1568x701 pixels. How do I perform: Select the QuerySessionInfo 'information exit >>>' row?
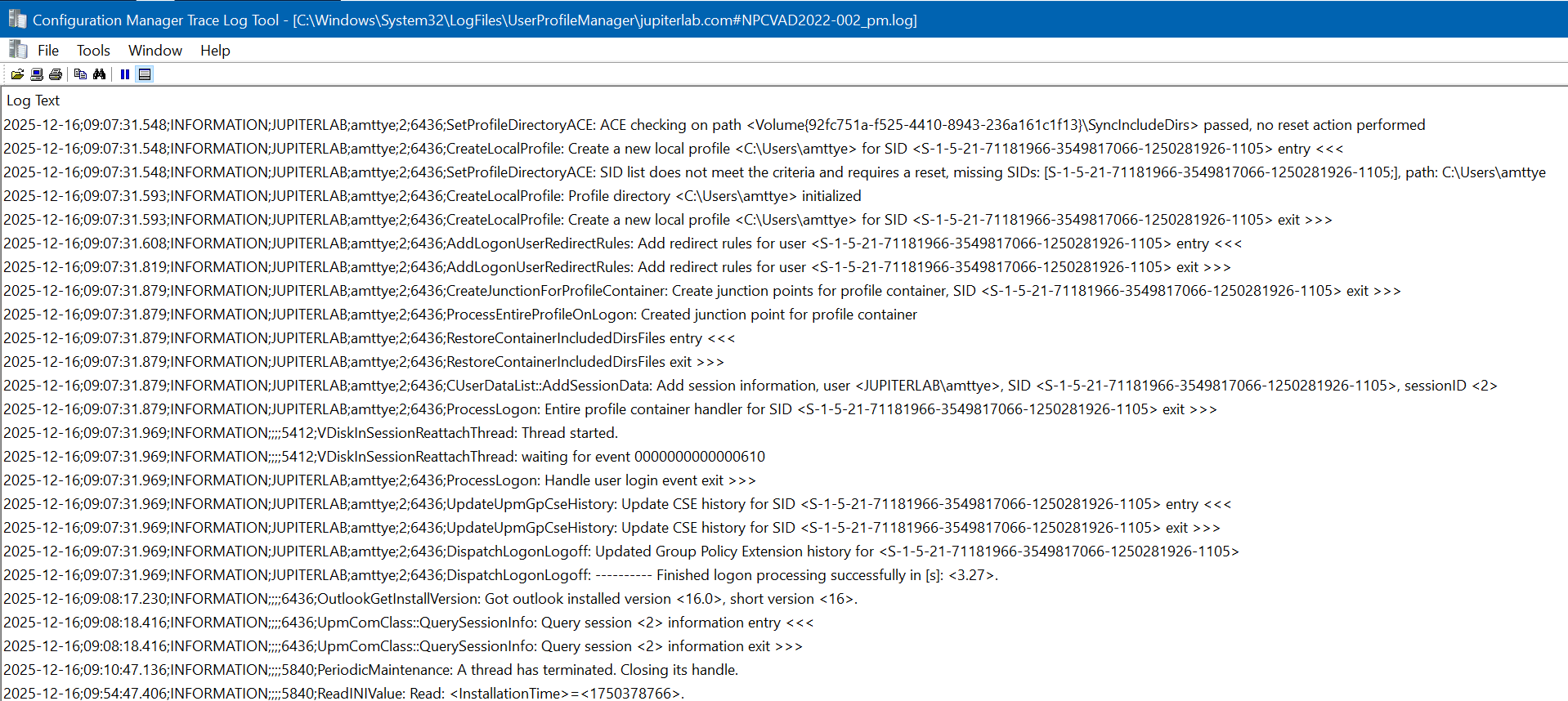[784, 646]
